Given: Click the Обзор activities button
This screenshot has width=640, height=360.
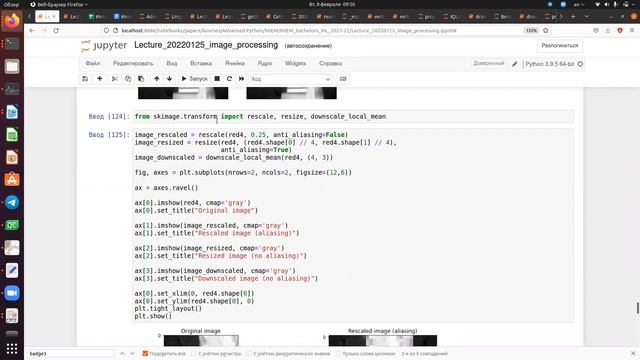Looking at the screenshot, I should [11, 4].
